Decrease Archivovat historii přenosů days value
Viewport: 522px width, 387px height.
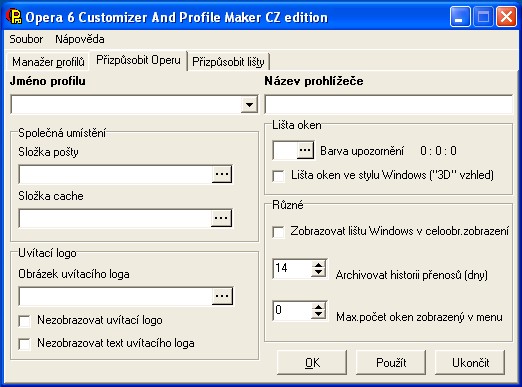(x=319, y=273)
